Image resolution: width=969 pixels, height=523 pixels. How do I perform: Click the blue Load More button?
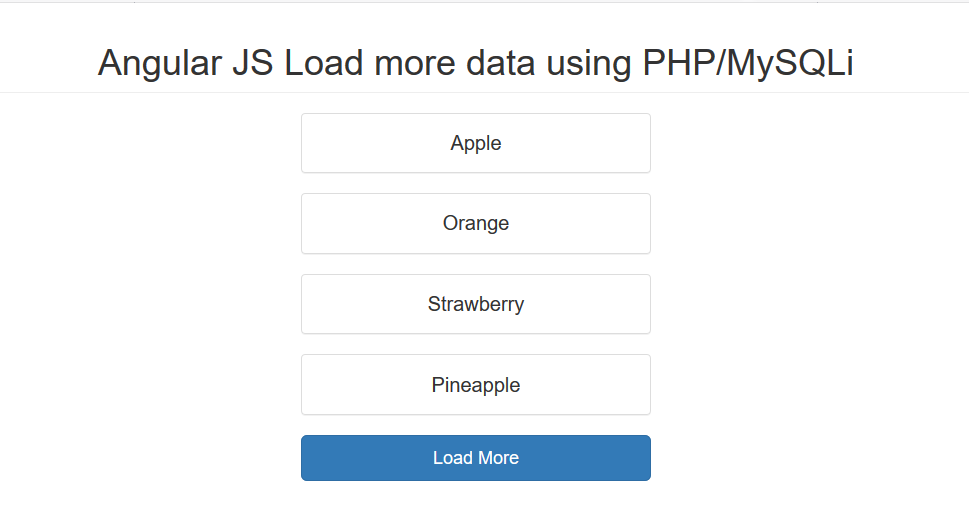[476, 458]
